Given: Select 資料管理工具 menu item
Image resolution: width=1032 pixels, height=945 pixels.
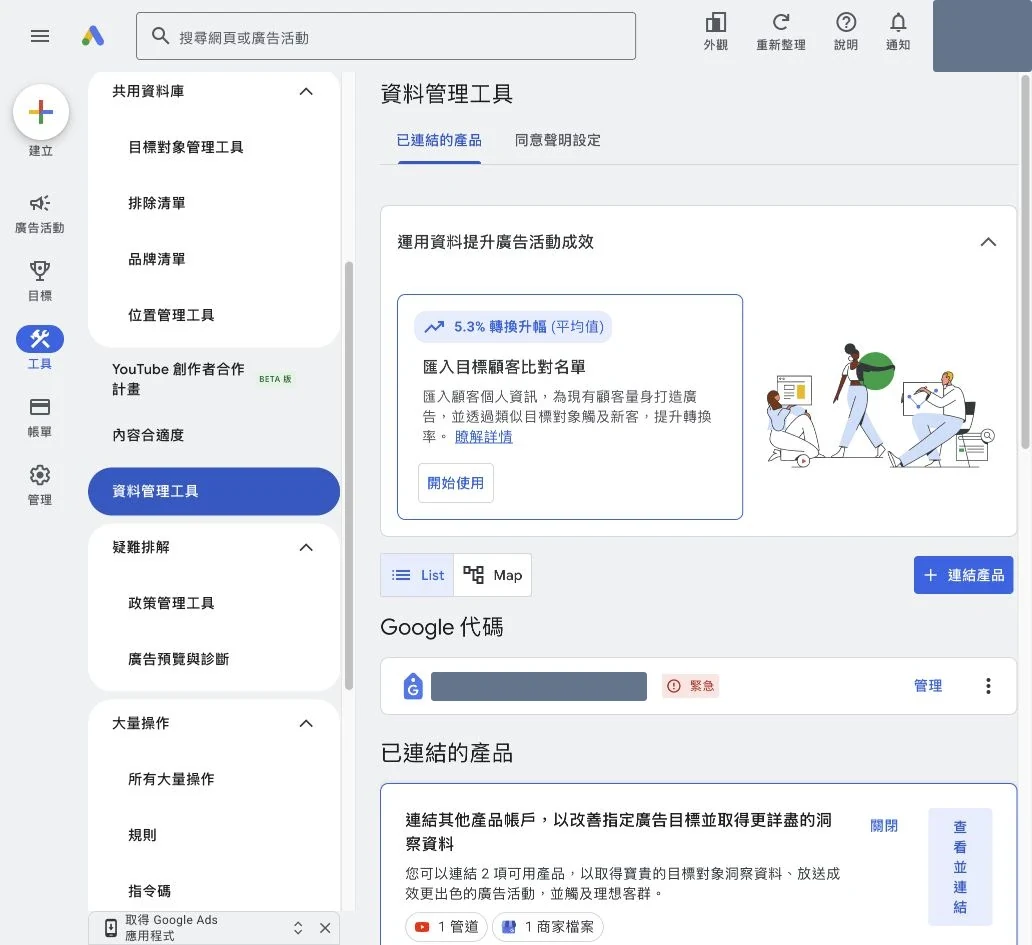Looking at the screenshot, I should coord(214,492).
